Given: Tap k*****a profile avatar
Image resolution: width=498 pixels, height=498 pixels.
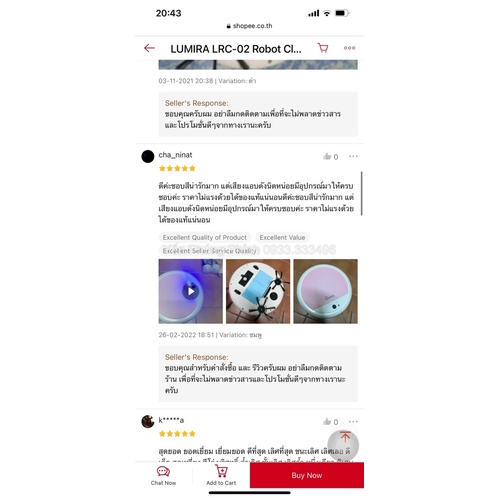Looking at the screenshot, I should (148, 421).
